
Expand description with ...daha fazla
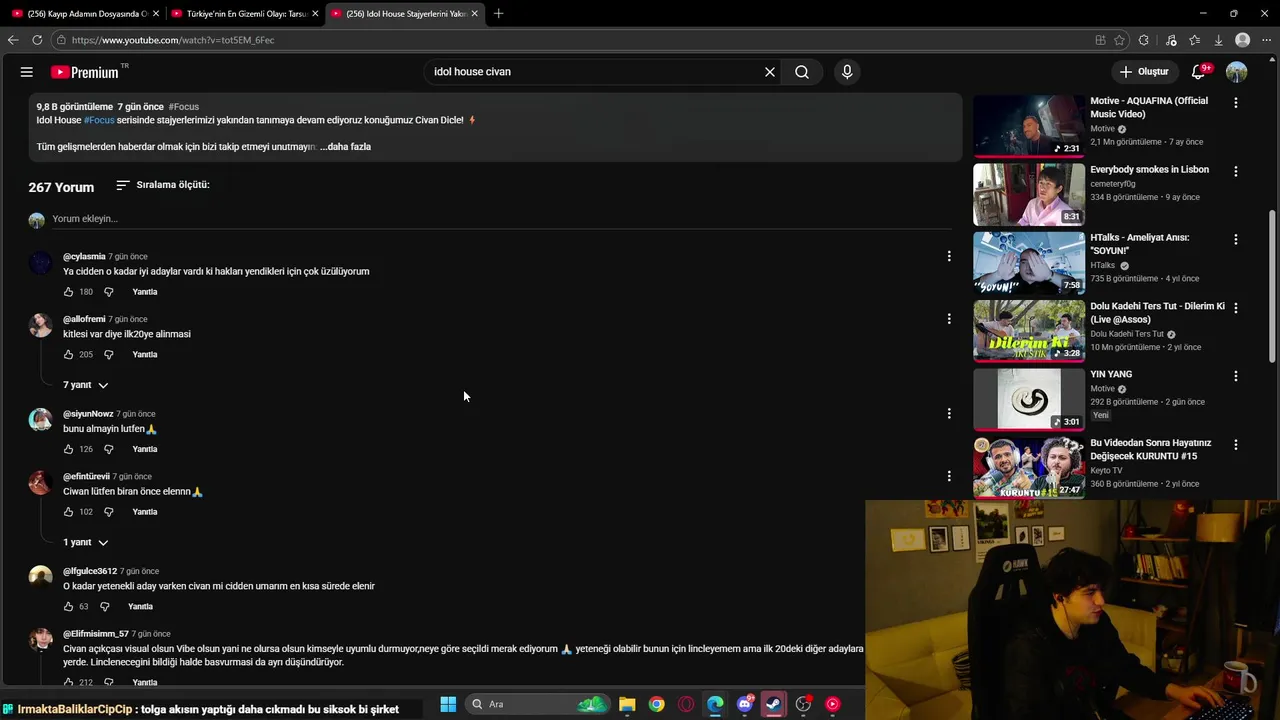click(x=346, y=147)
